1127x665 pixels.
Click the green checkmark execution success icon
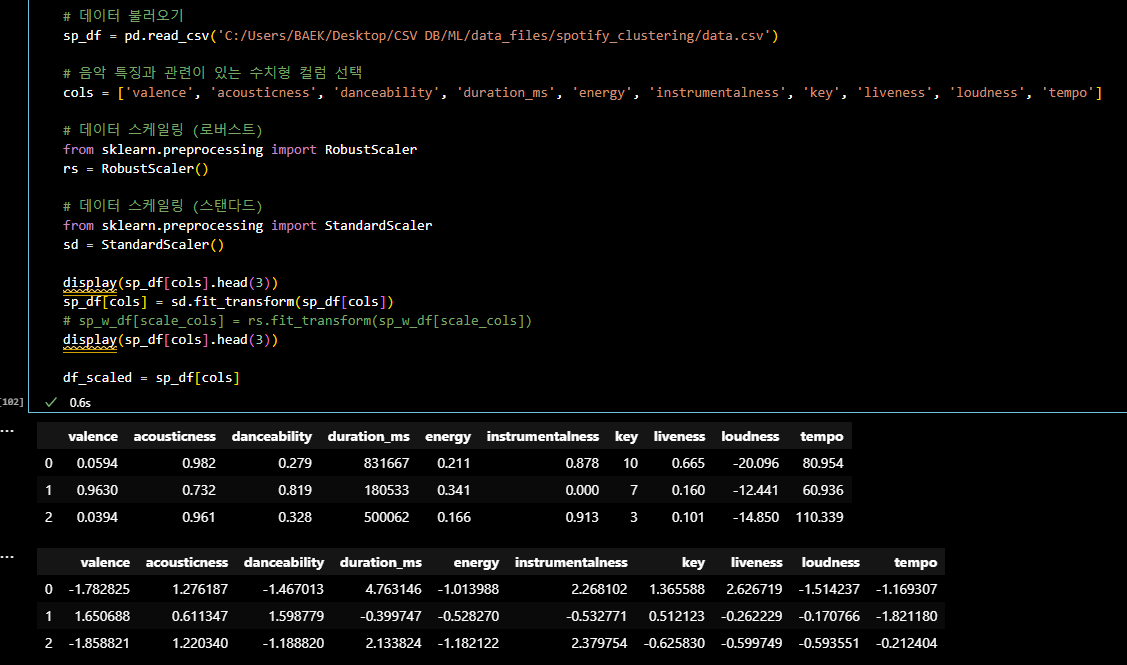click(50, 403)
